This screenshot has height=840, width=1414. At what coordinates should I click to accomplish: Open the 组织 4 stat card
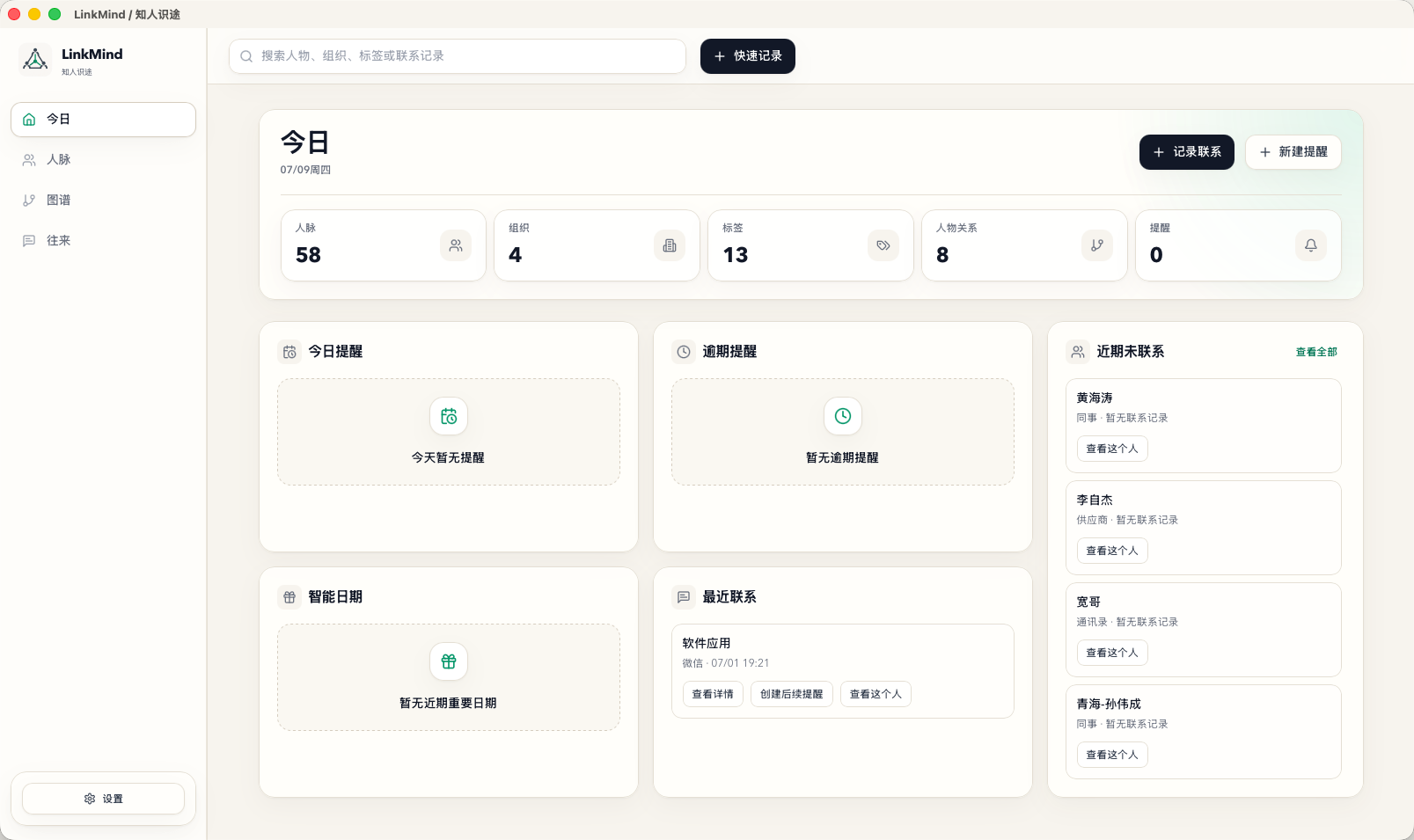[x=597, y=245]
